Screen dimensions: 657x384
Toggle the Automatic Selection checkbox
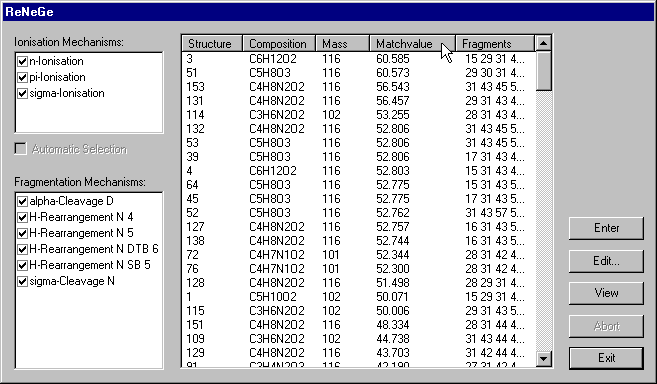(21, 149)
